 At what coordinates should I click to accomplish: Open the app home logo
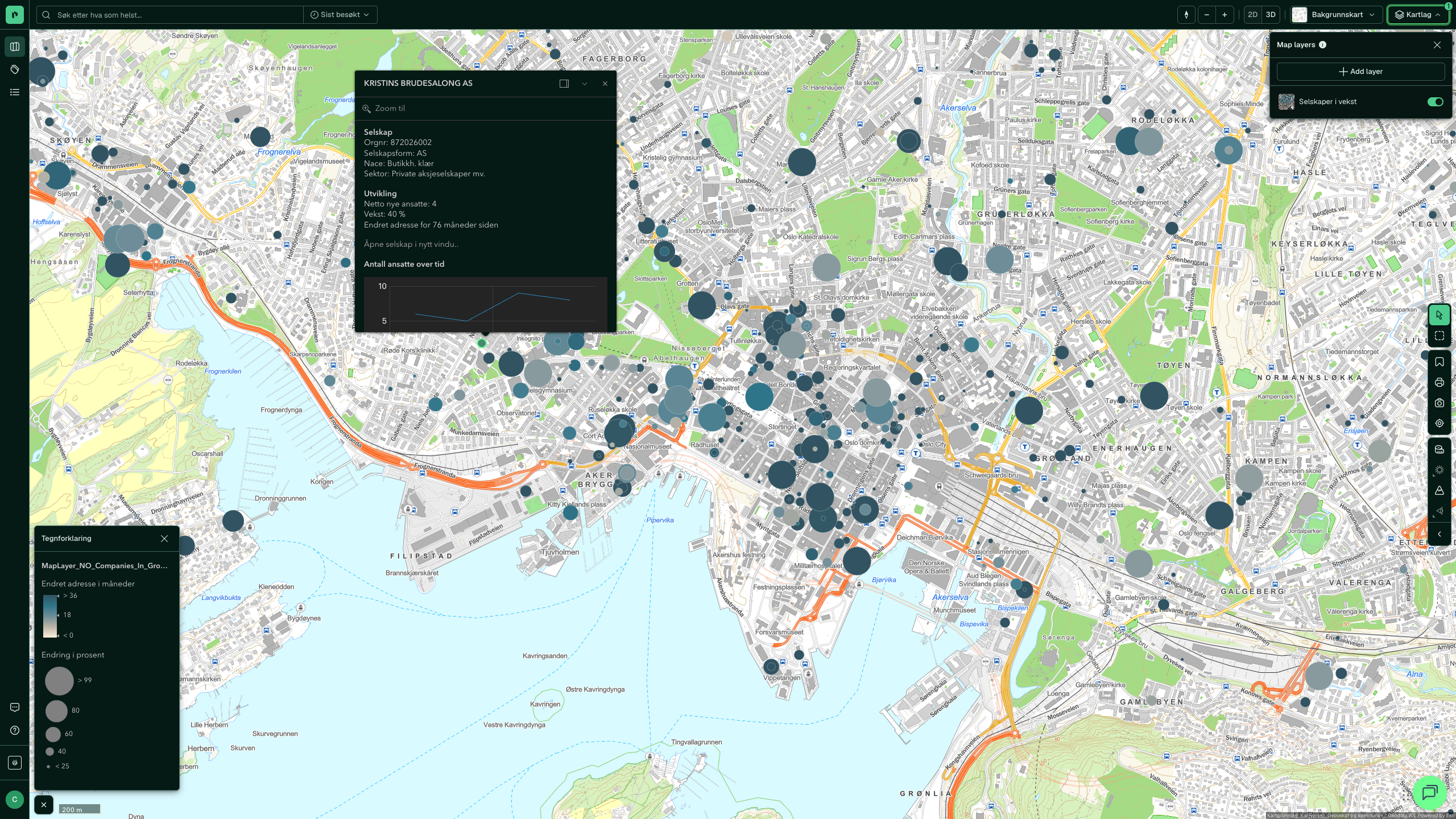[x=15, y=15]
